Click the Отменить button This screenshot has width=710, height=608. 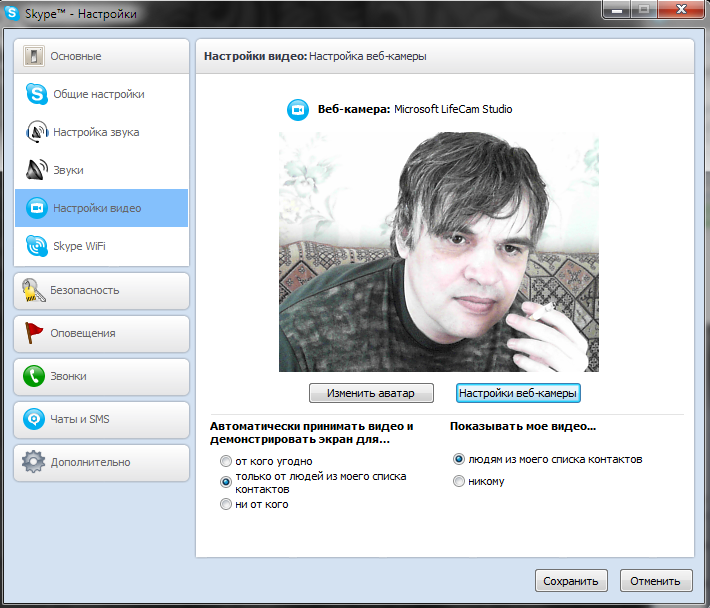pos(656,581)
